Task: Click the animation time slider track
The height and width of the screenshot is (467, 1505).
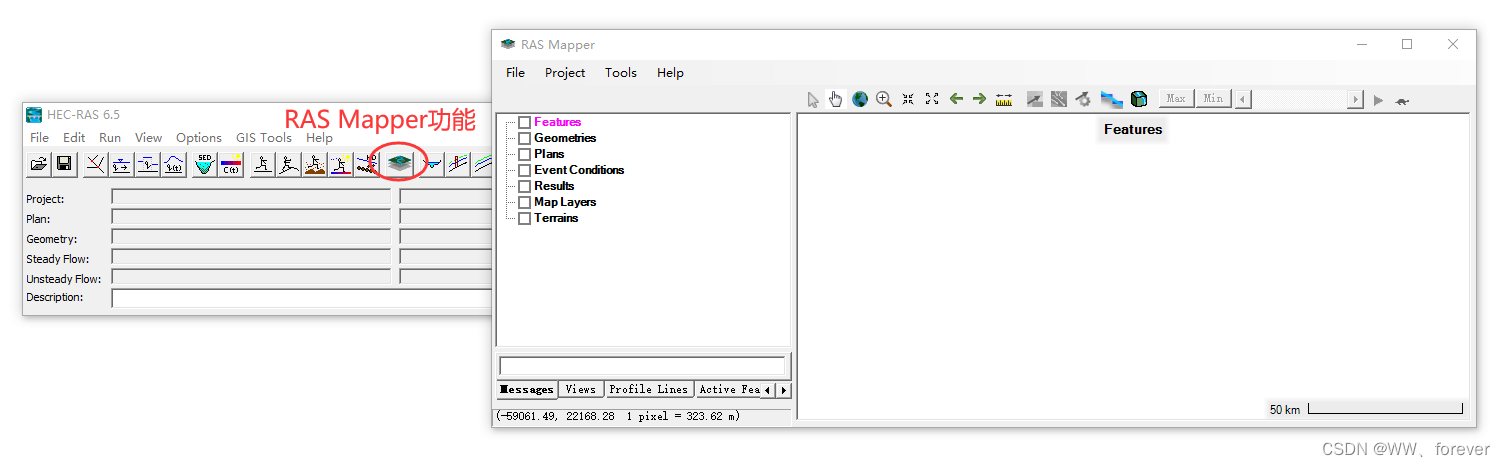Action: (x=1299, y=99)
